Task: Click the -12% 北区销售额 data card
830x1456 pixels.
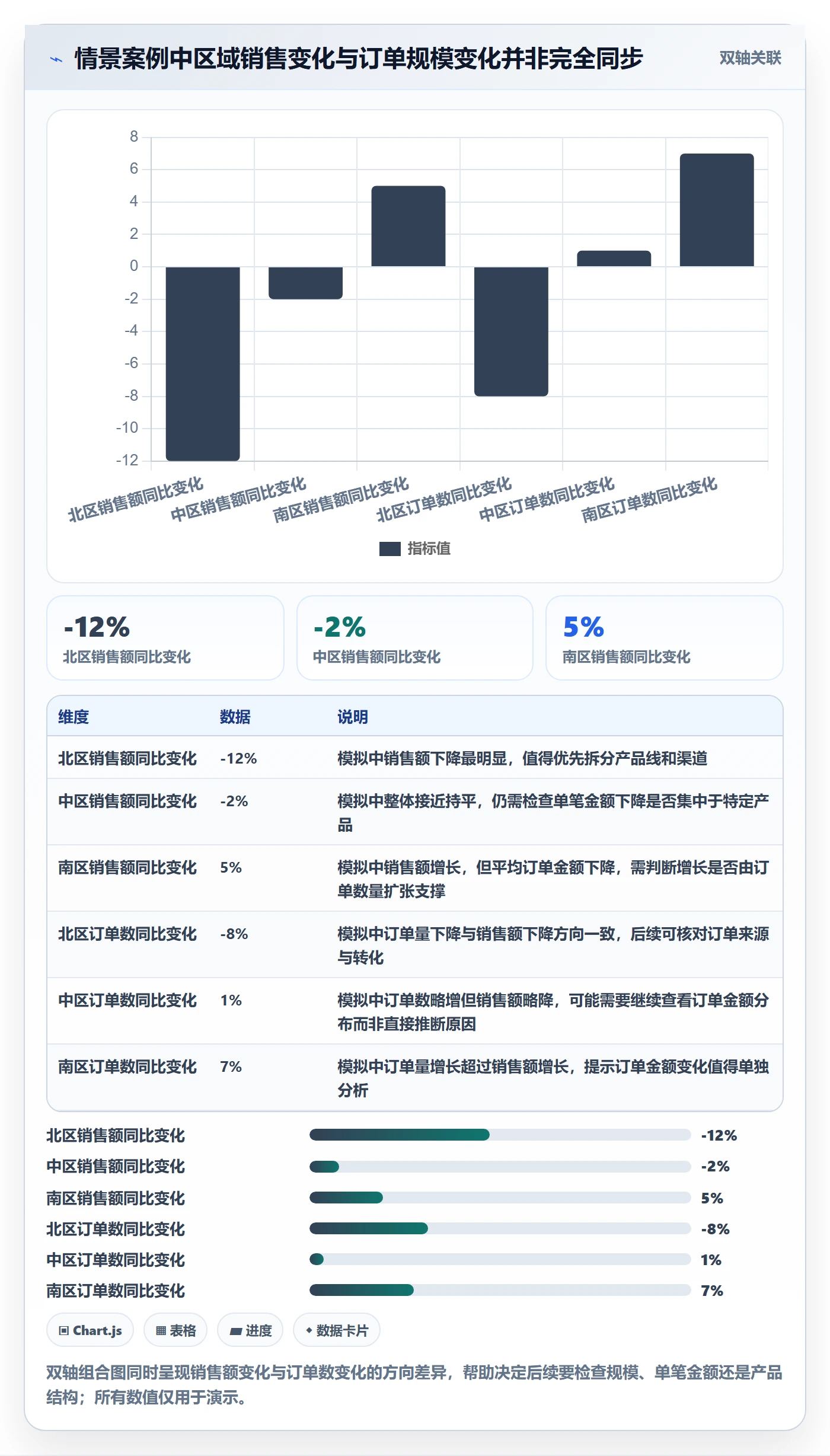Action: tap(165, 638)
